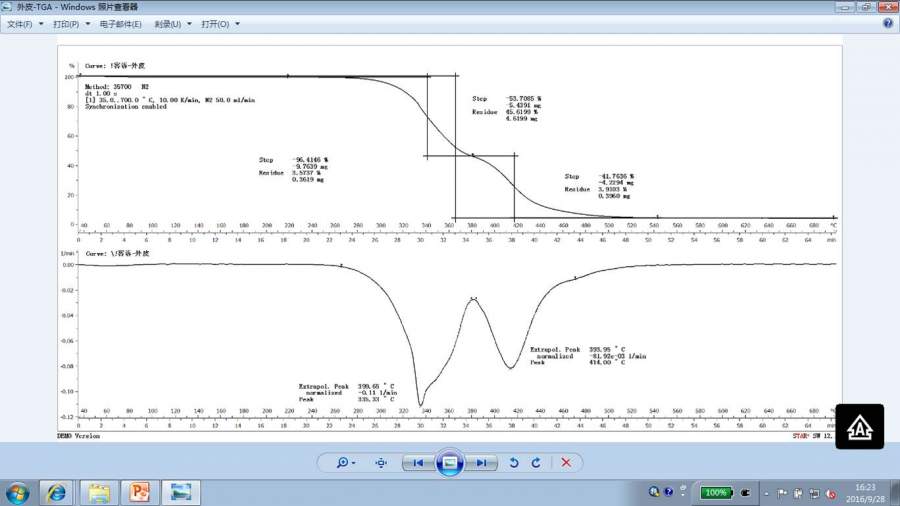Go to the previous picture
900x506 pixels.
[x=418, y=462]
